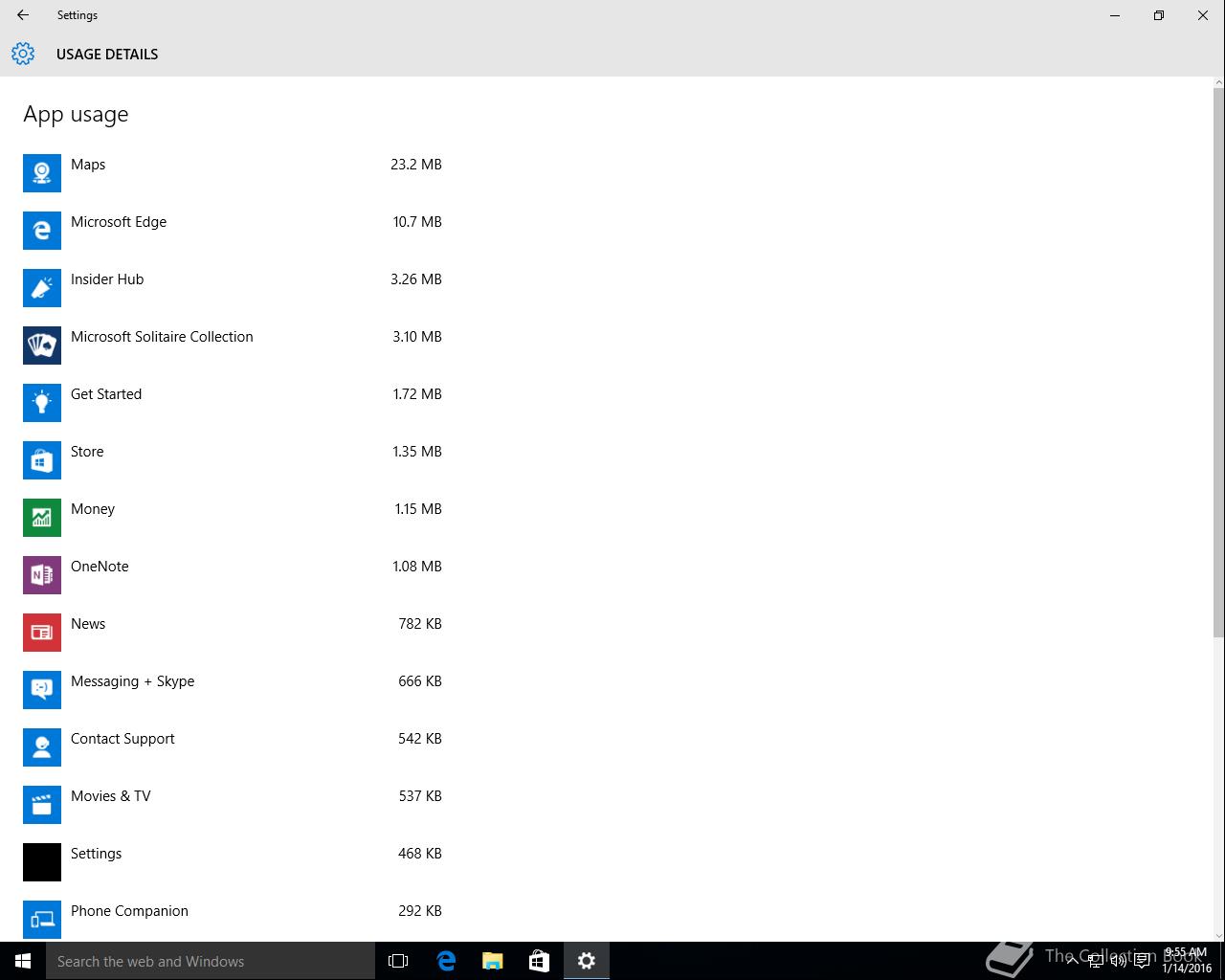Screen dimensions: 1225x980
Task: Click the 3.10 MB usage value
Action: pos(417,337)
